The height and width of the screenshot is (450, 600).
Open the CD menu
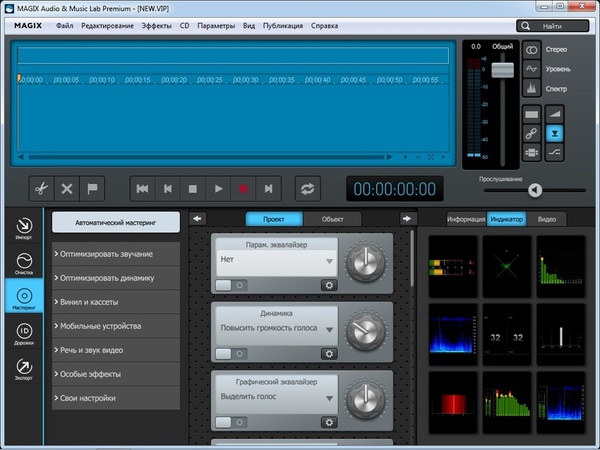pos(184,26)
